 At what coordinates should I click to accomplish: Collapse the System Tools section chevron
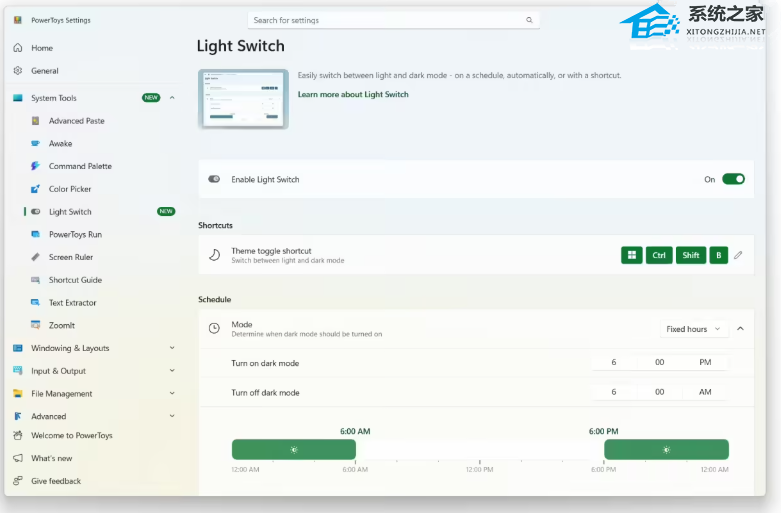(x=172, y=98)
